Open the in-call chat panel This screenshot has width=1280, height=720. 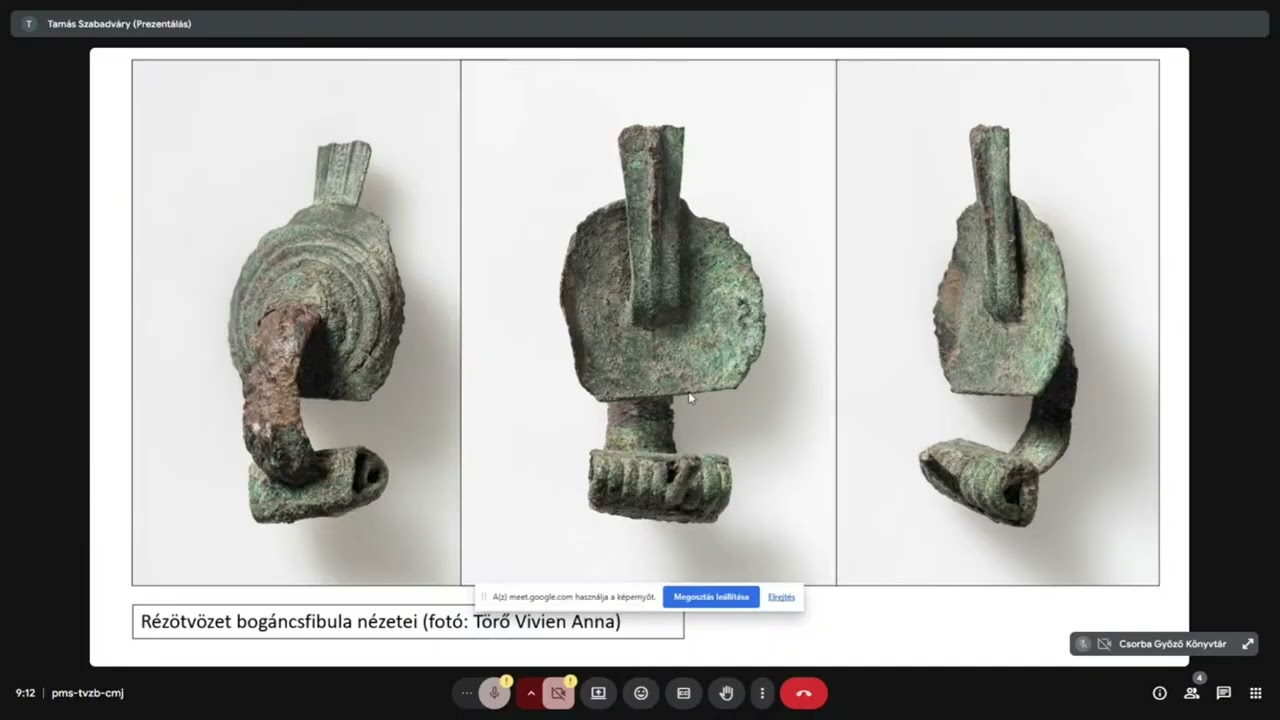(x=1224, y=693)
